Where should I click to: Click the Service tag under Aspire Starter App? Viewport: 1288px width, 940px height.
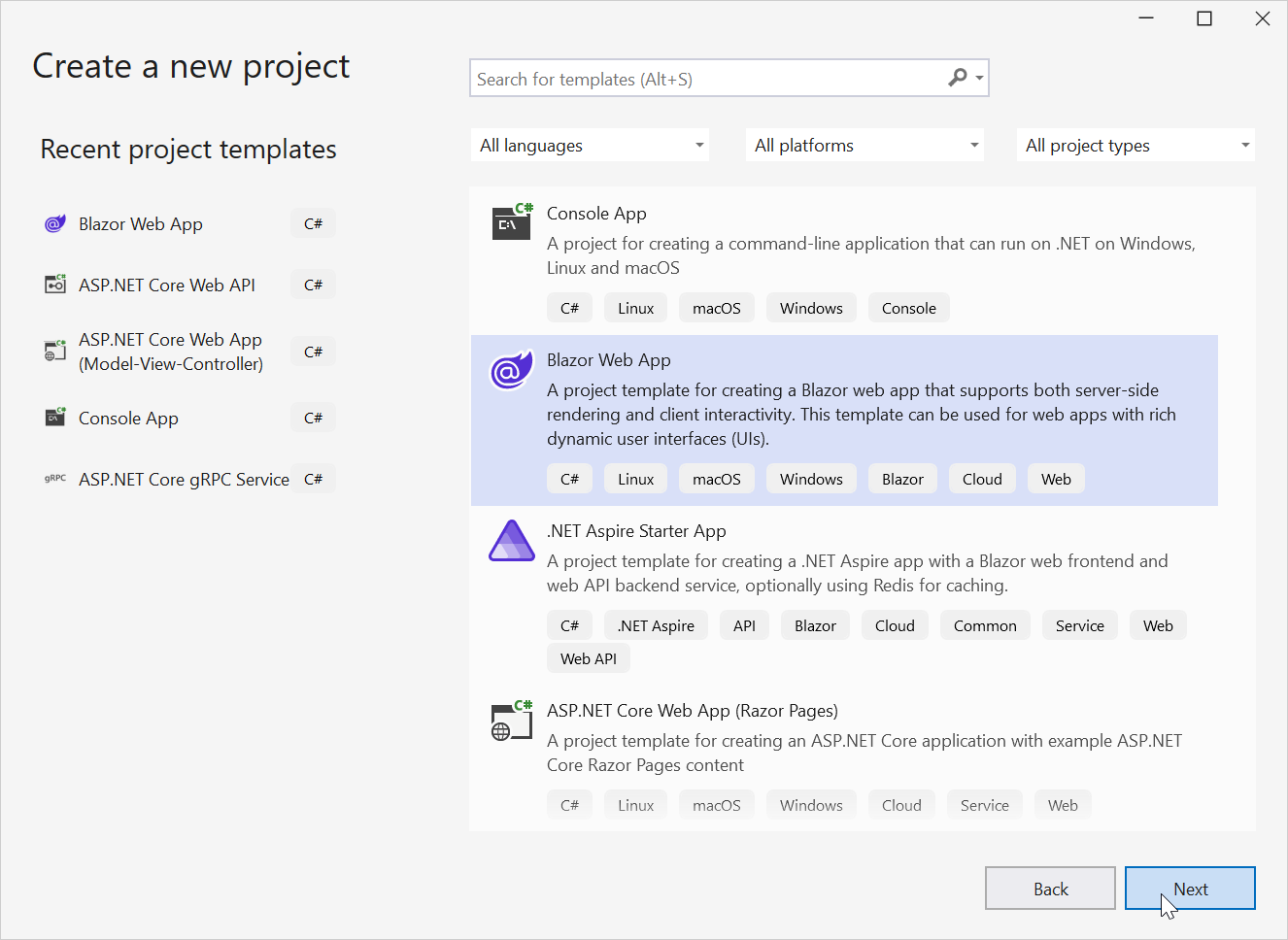pos(1080,625)
